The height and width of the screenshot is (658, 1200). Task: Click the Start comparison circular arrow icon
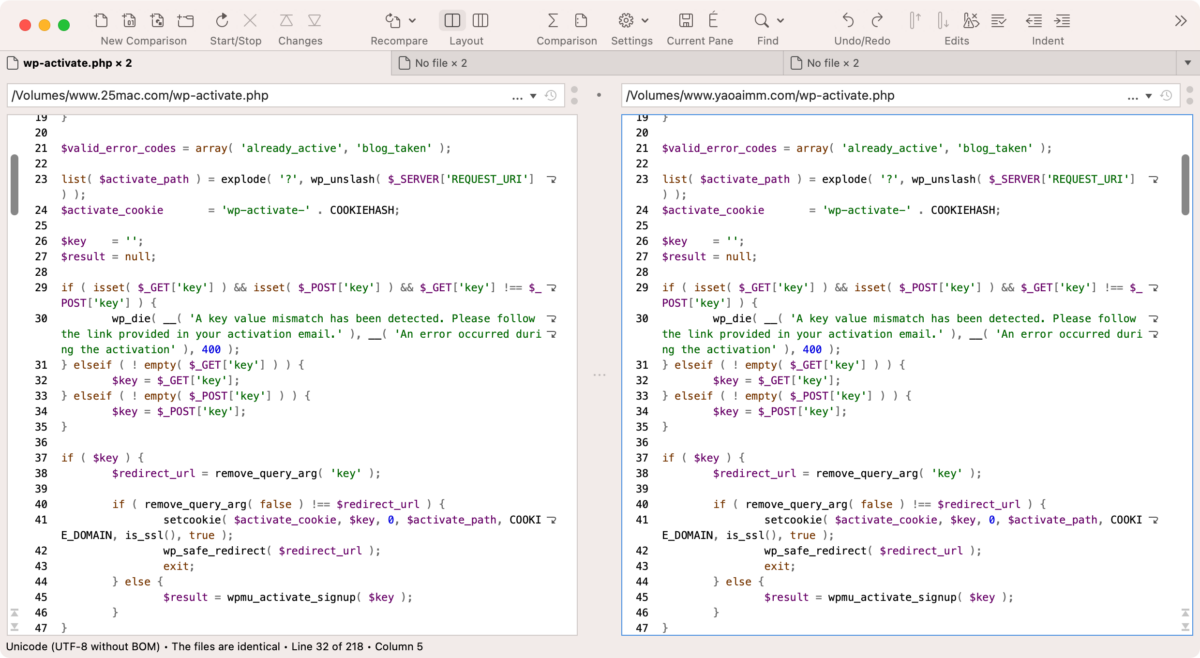(x=222, y=20)
